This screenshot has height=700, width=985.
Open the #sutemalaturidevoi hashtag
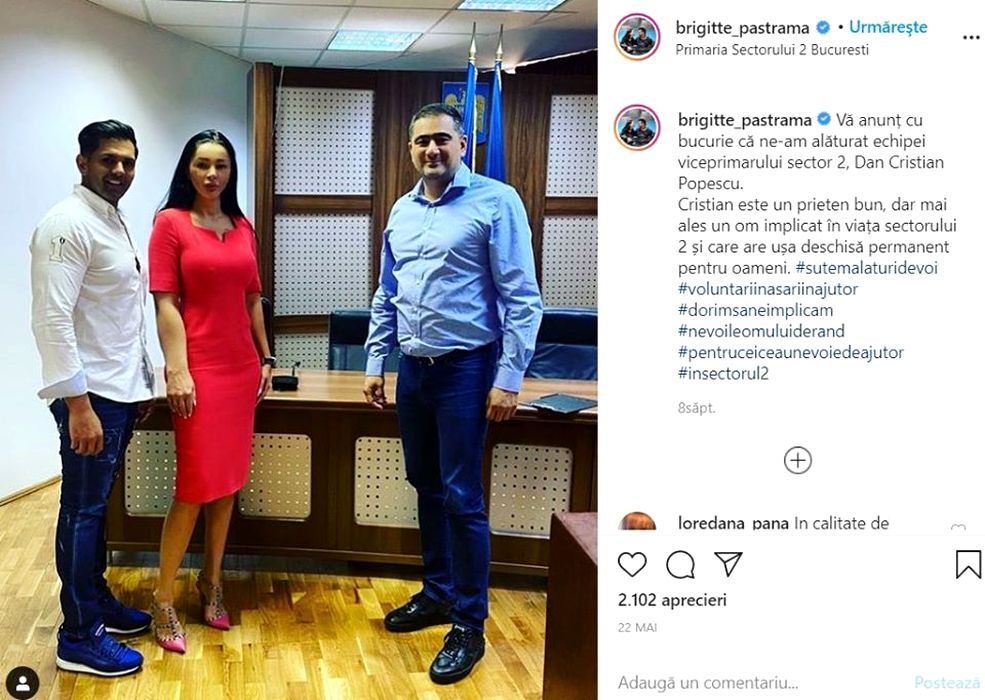866,268
